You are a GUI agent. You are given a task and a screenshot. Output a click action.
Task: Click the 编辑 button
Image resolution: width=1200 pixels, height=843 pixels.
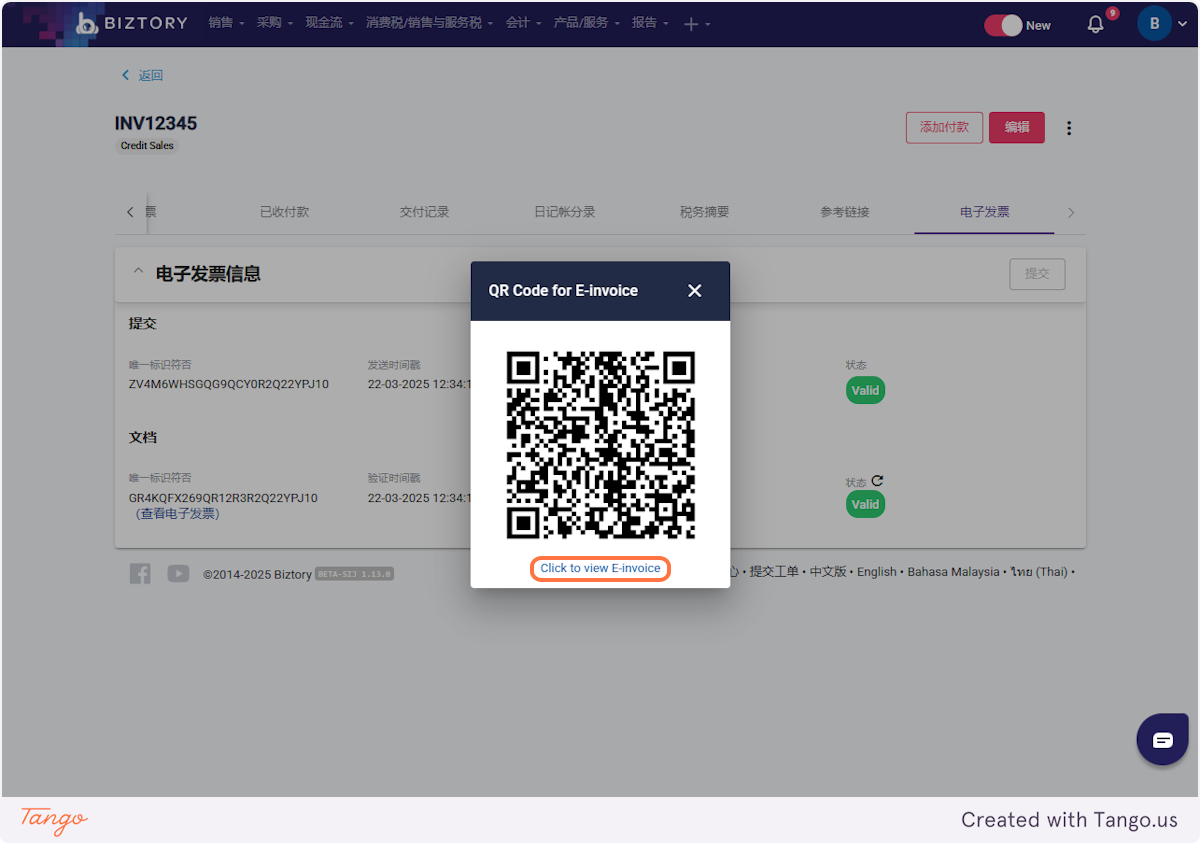tap(1017, 127)
